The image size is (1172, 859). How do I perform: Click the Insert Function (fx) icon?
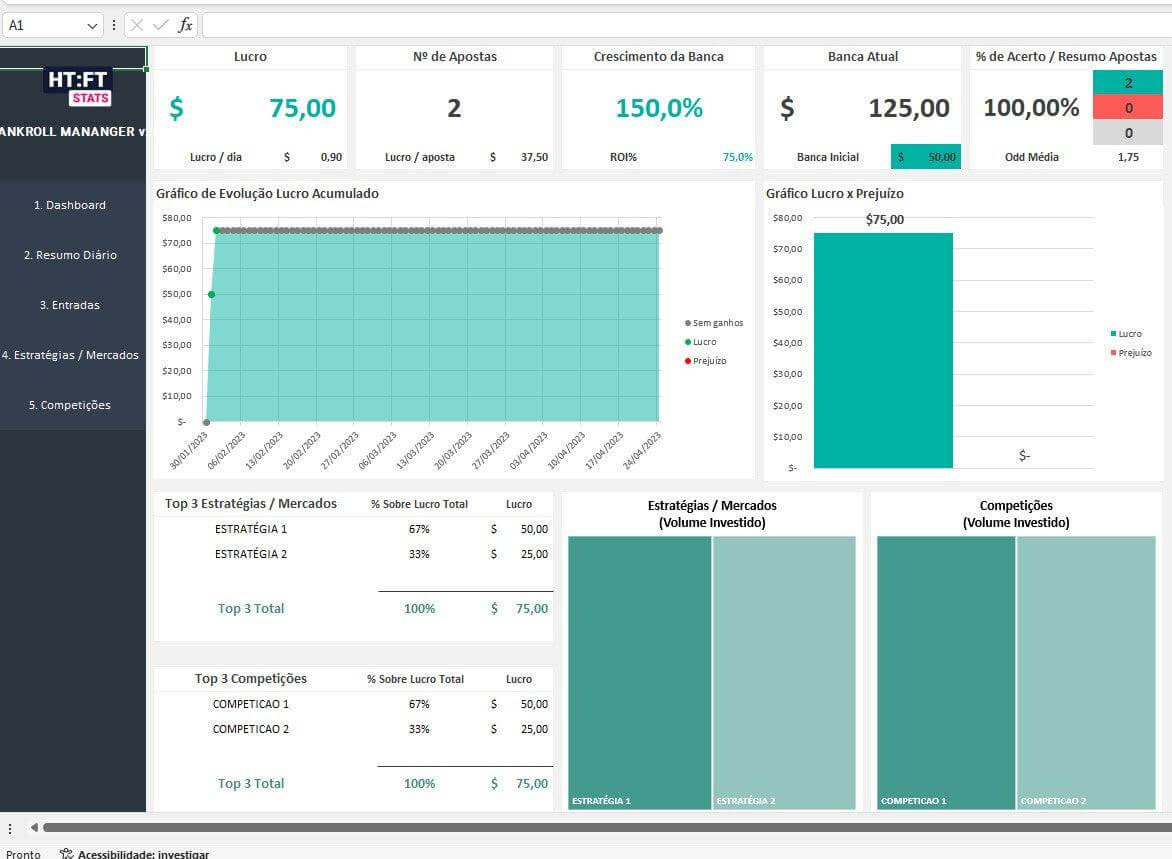tap(185, 25)
